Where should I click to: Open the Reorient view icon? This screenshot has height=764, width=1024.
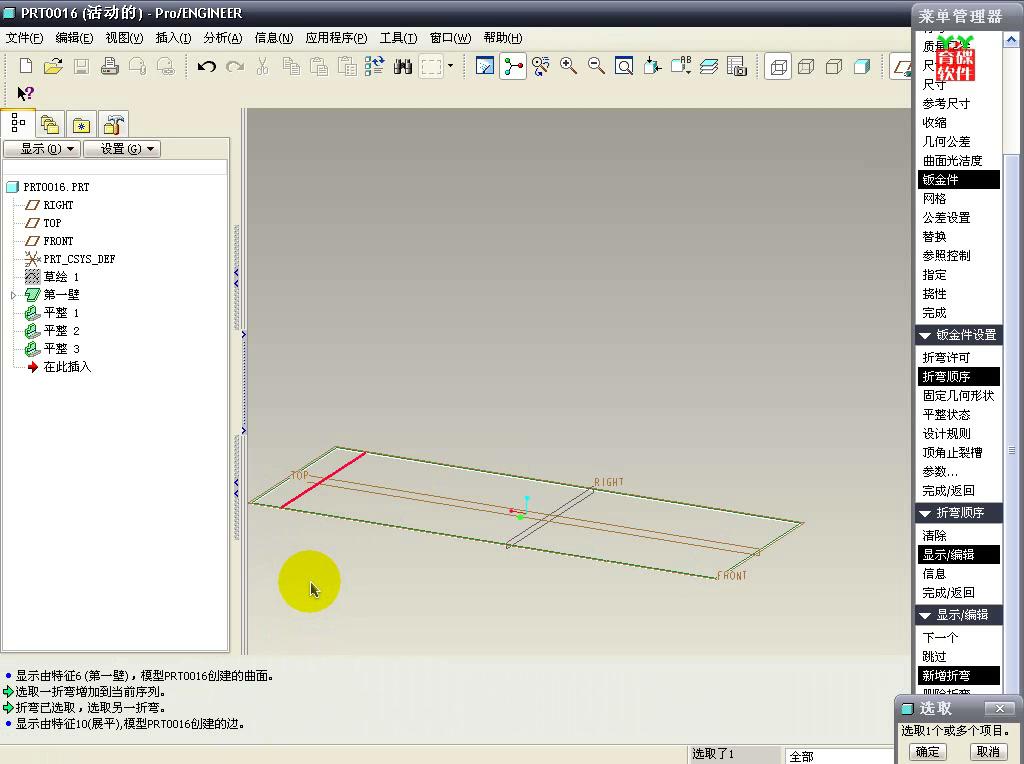coord(652,66)
